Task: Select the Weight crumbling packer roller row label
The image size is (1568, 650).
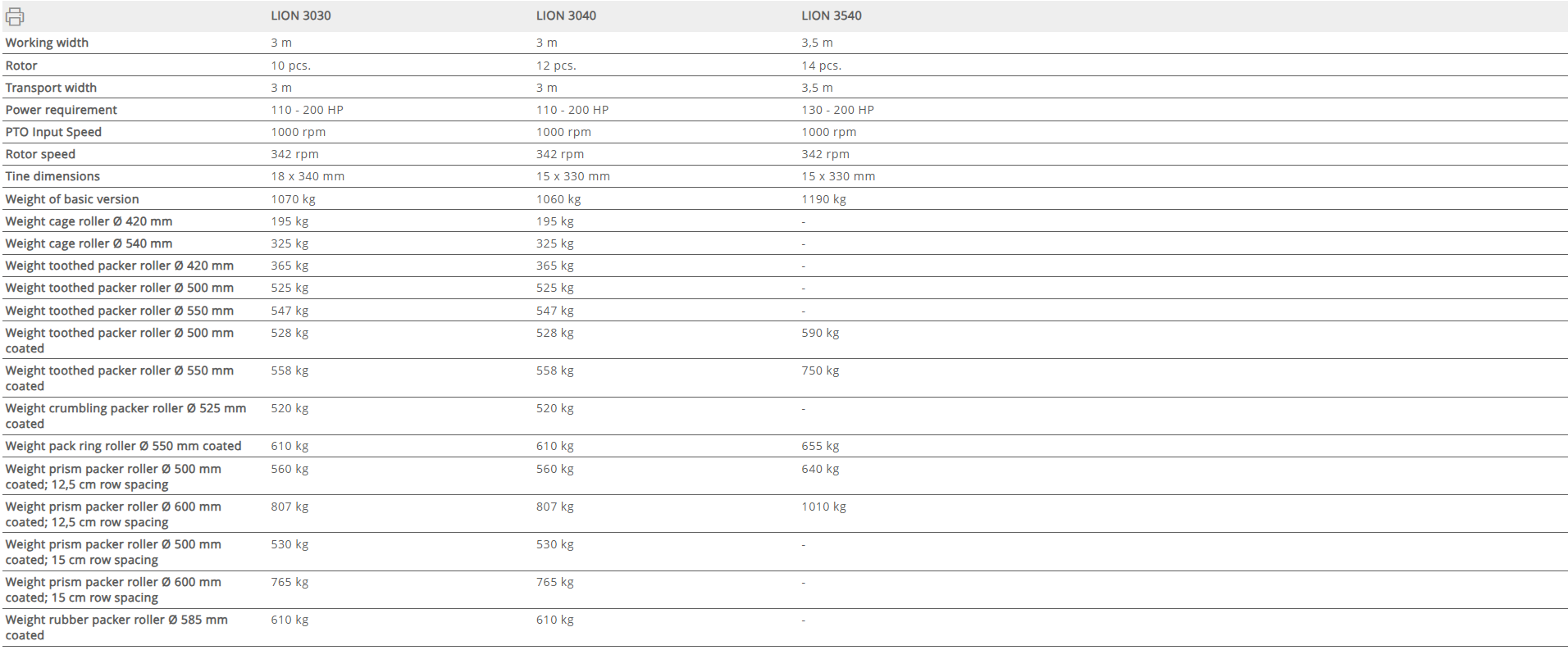Action: pos(125,416)
